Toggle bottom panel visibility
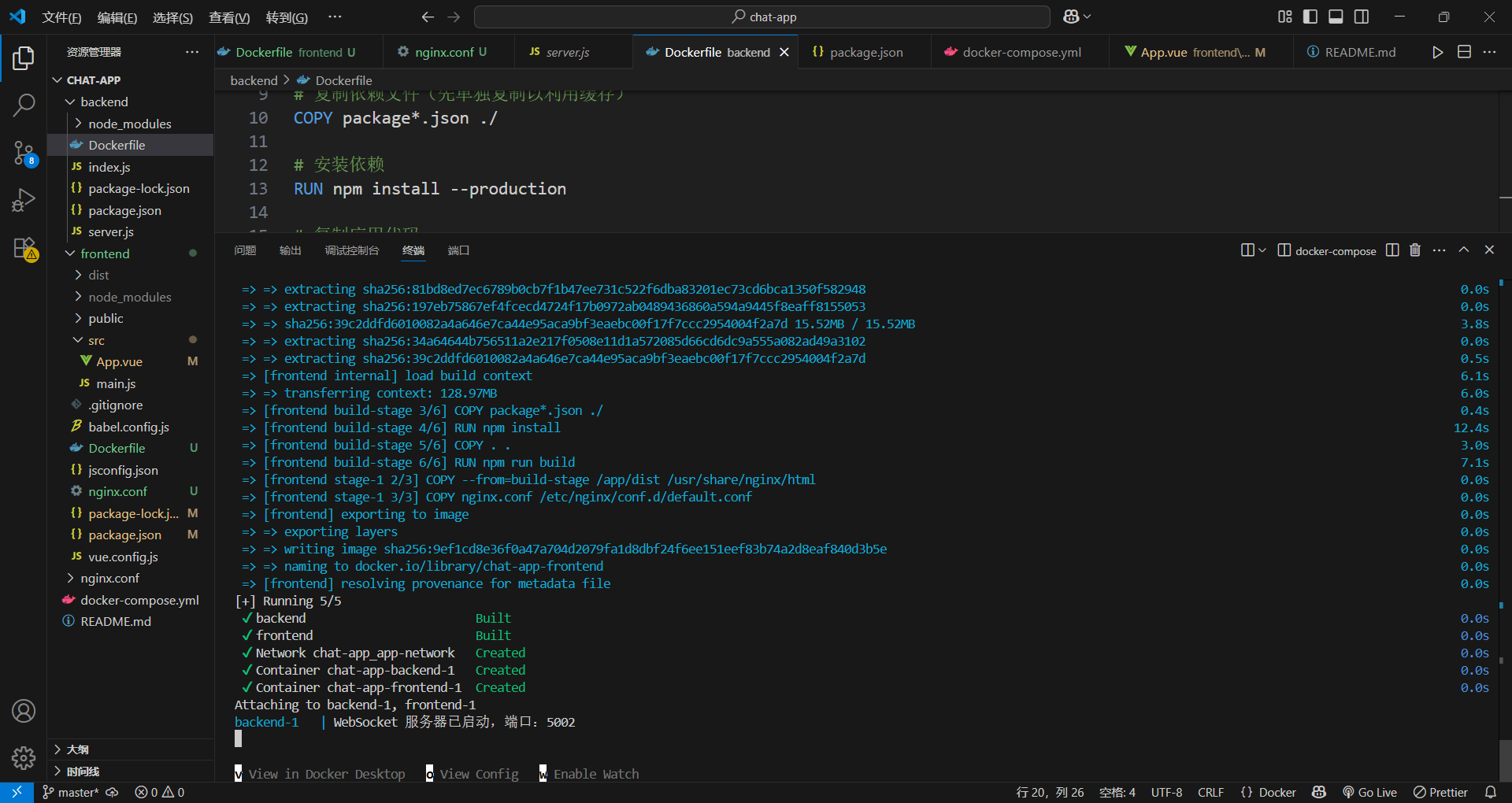 tap(1336, 17)
